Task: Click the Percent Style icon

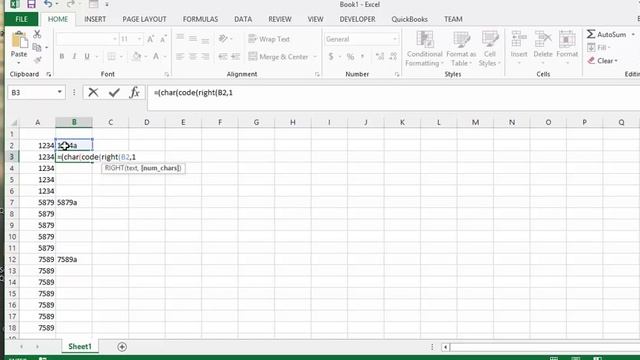Action: coord(350,57)
